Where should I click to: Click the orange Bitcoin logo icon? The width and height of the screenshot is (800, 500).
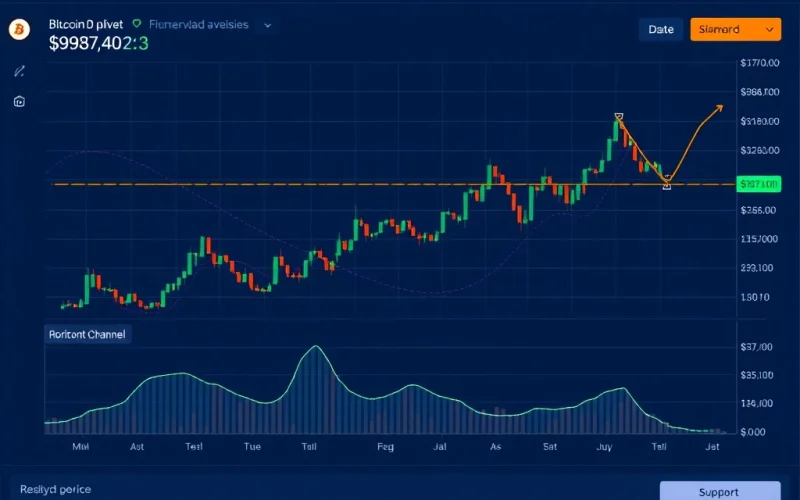click(x=18, y=31)
